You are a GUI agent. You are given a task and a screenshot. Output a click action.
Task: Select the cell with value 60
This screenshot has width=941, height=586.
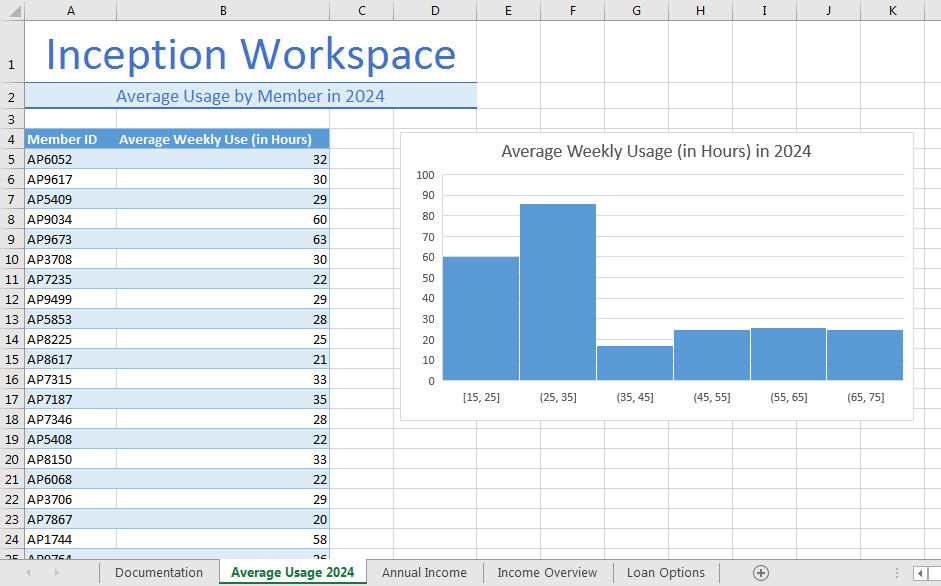point(220,219)
